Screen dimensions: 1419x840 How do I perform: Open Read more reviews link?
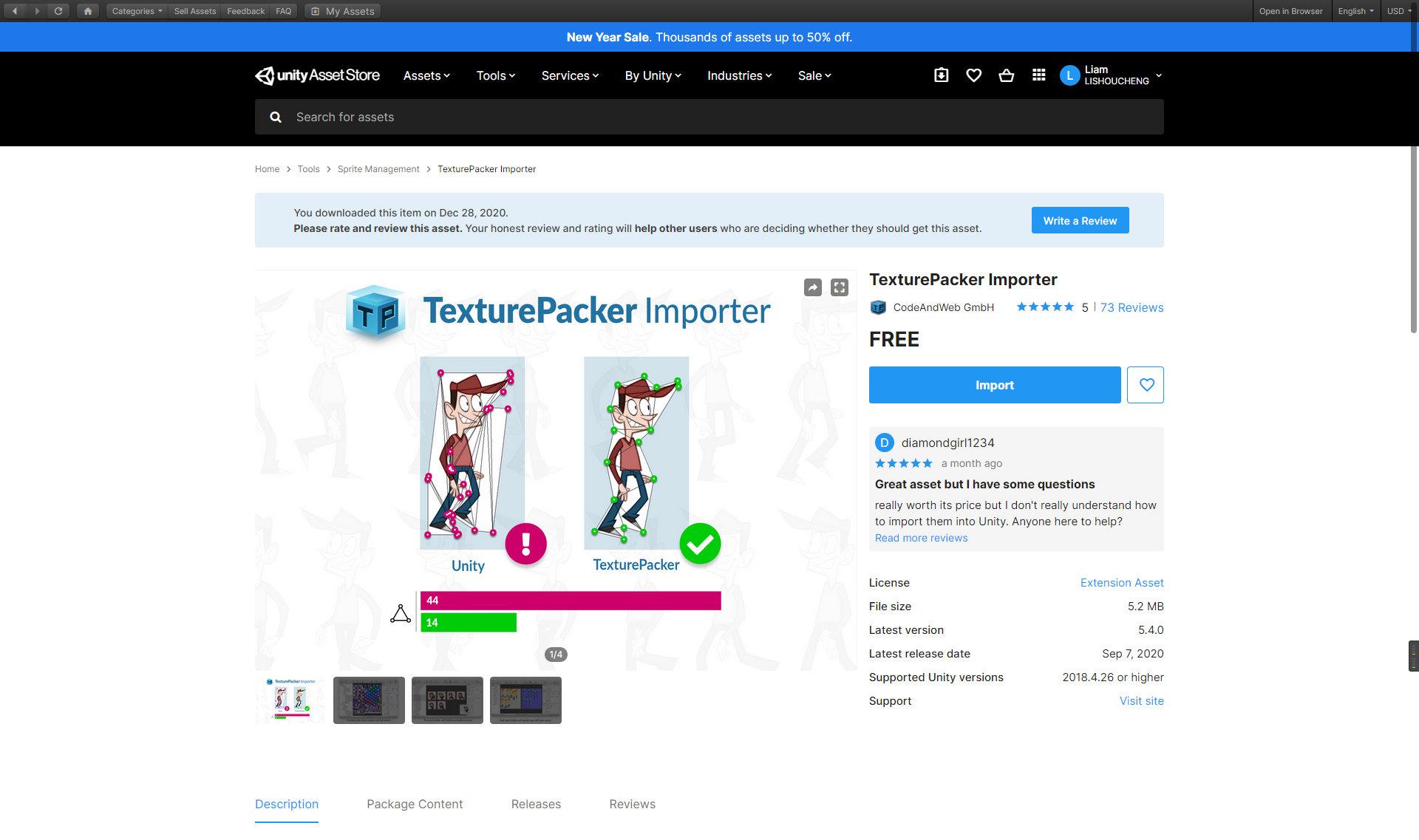pyautogui.click(x=921, y=538)
